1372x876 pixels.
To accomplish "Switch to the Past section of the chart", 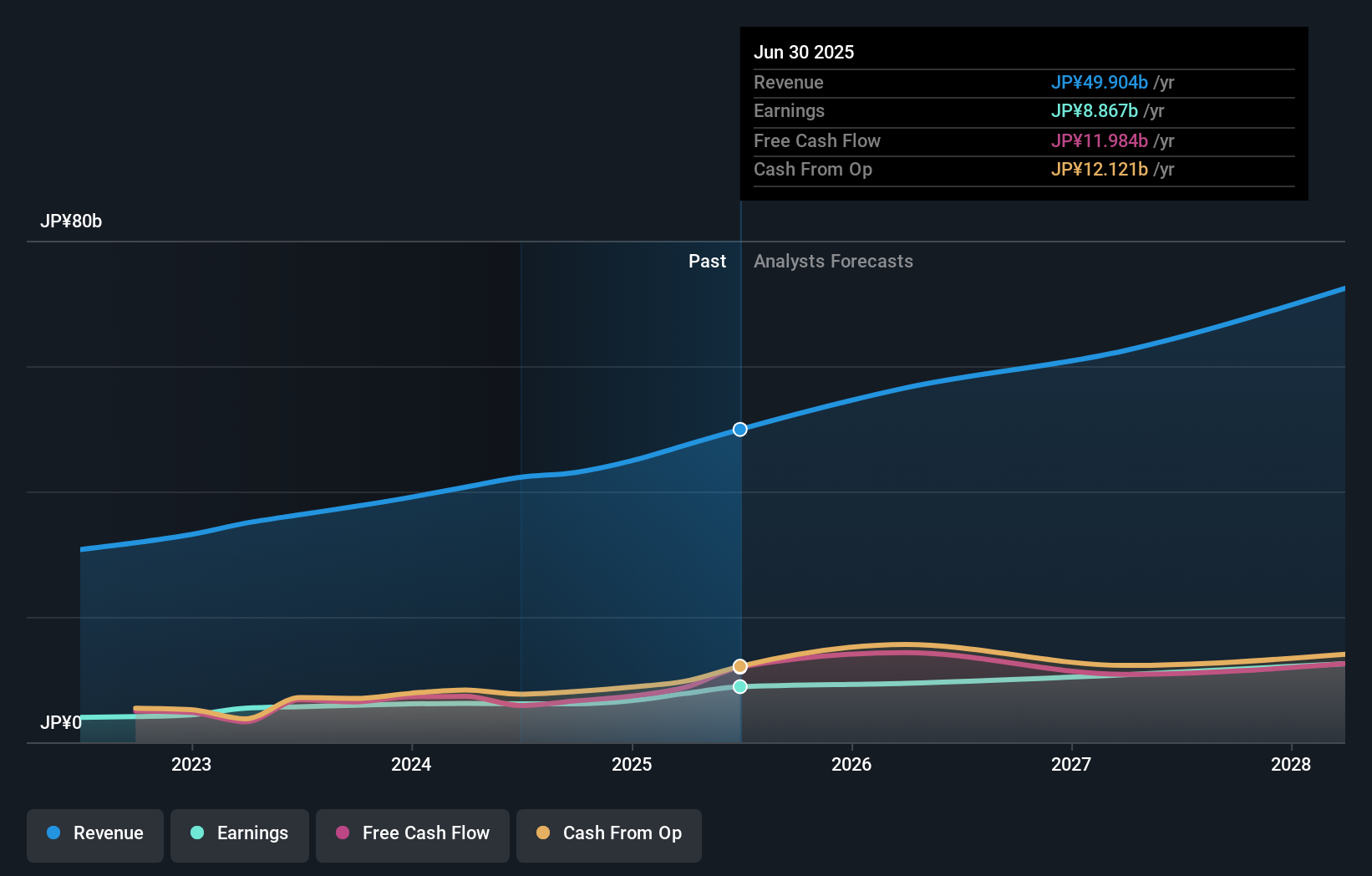I will 708,261.
